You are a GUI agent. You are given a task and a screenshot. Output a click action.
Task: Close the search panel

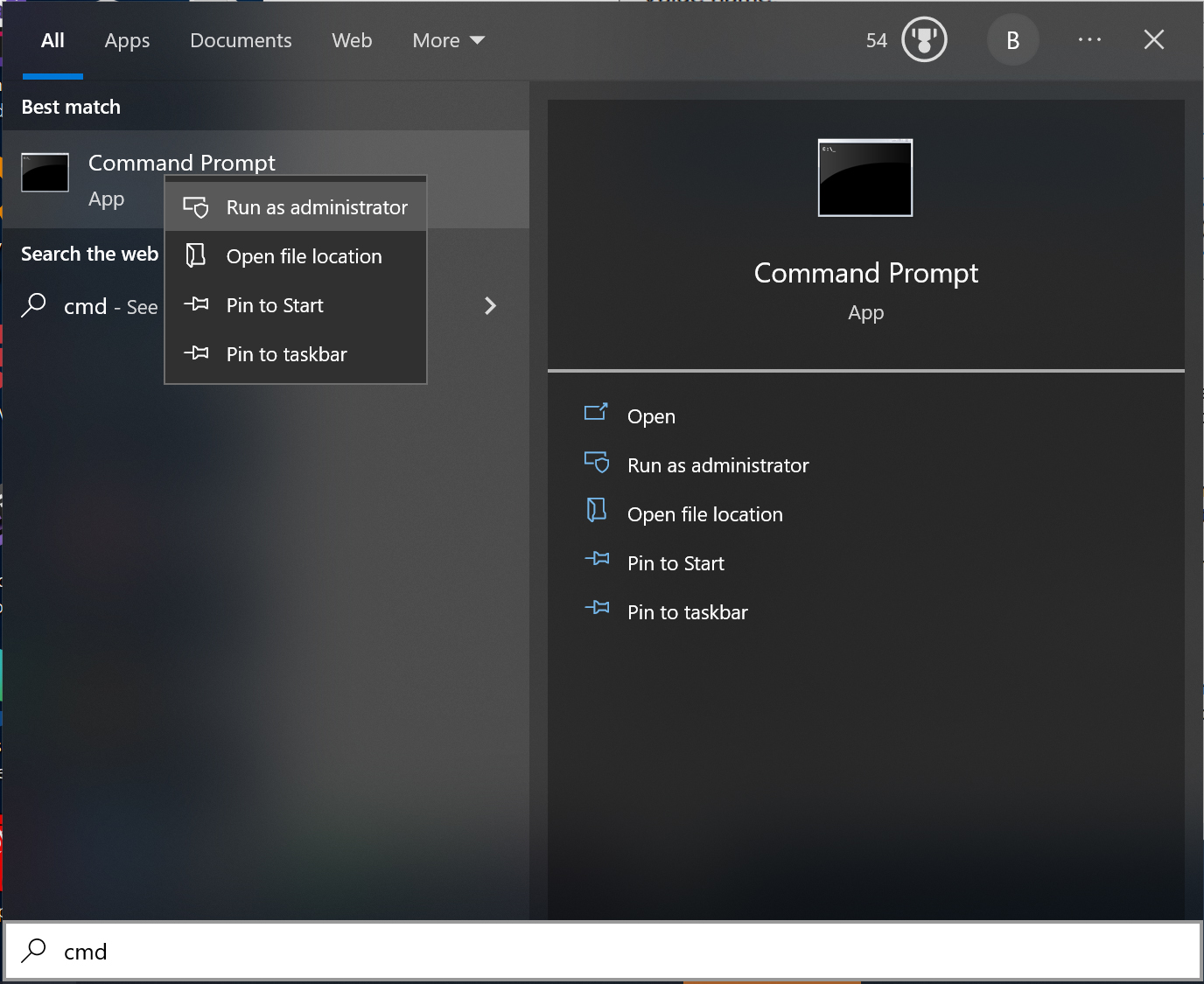pyautogui.click(x=1154, y=40)
